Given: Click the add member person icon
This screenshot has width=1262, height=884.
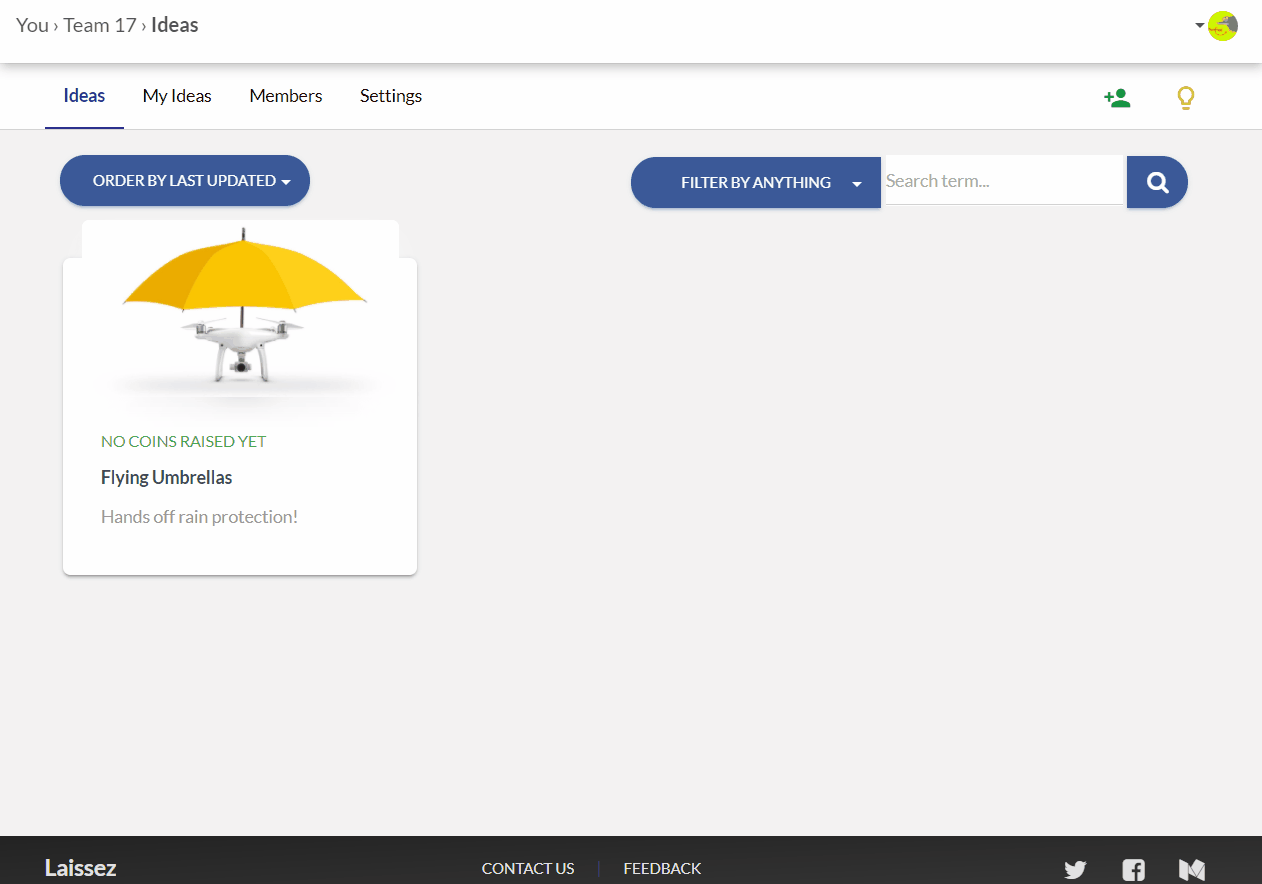Looking at the screenshot, I should pyautogui.click(x=1117, y=98).
